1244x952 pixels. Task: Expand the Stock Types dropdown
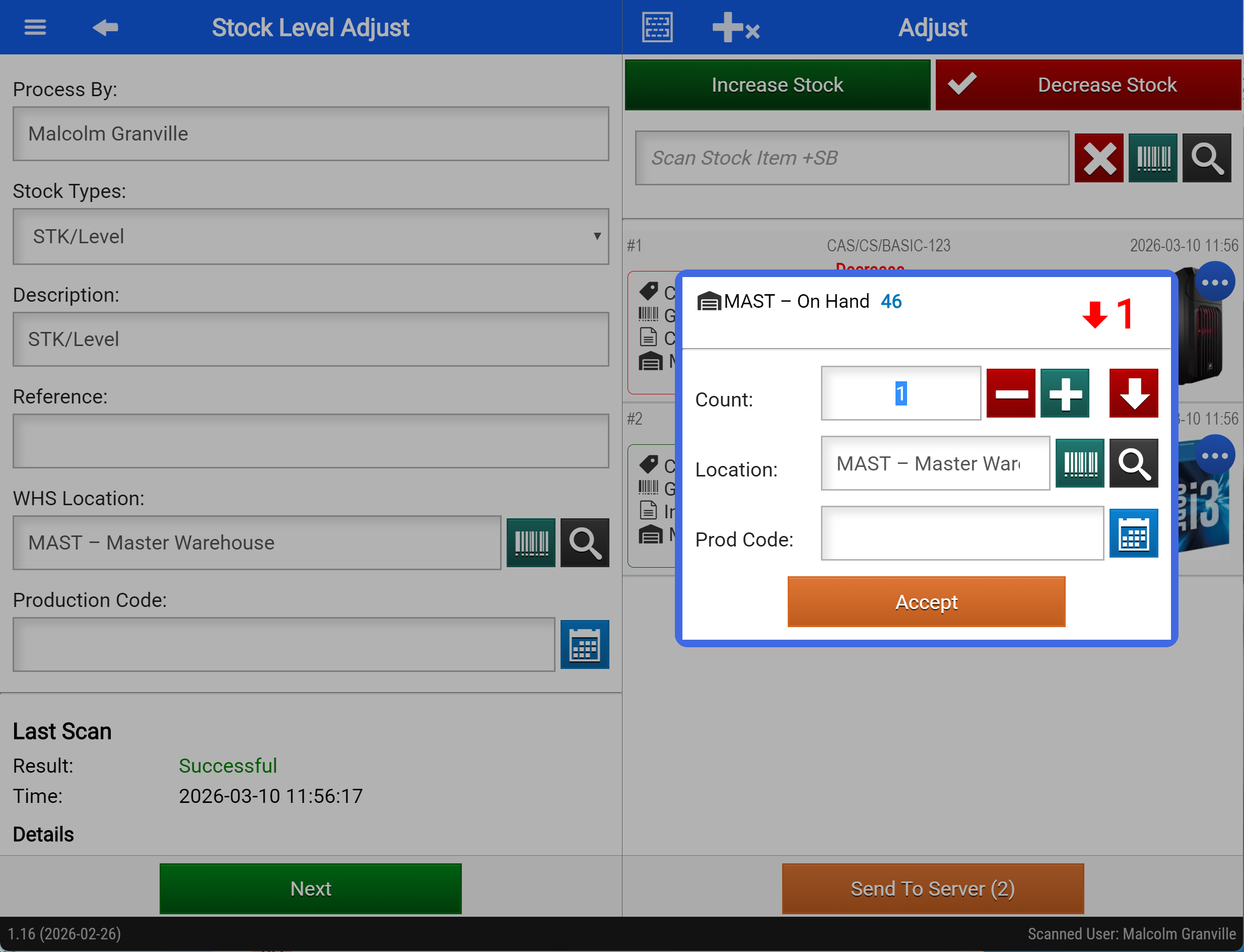[310, 236]
